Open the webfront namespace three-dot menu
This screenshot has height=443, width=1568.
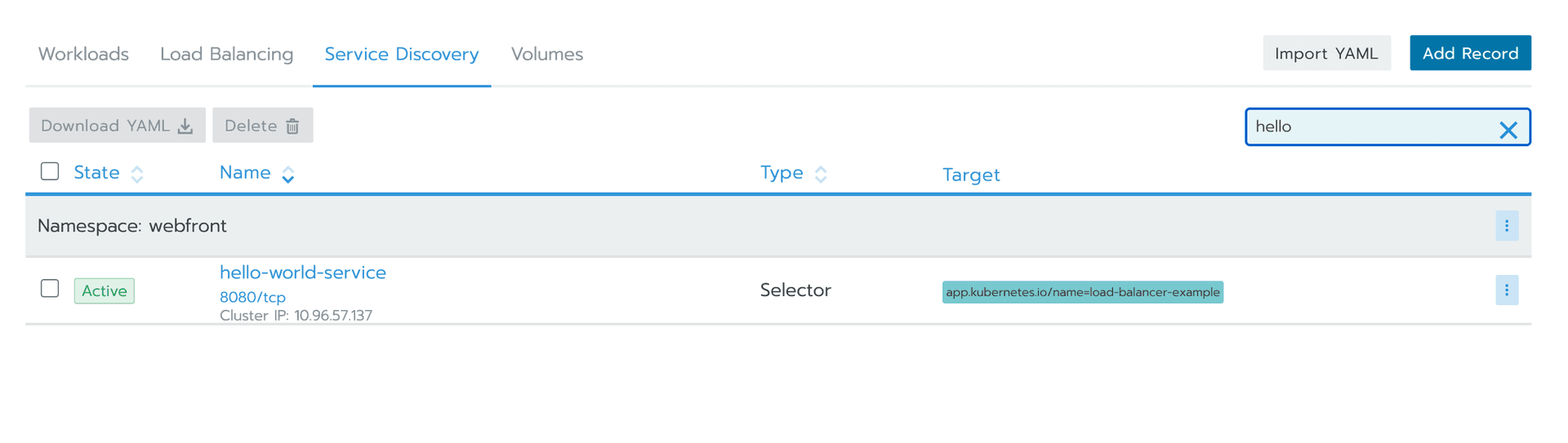pyautogui.click(x=1507, y=226)
